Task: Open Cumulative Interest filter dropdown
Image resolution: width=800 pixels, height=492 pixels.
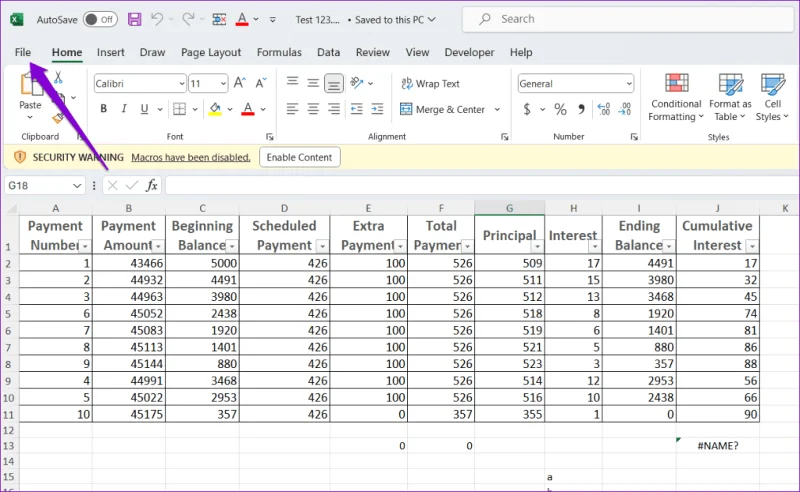Action: point(752,247)
